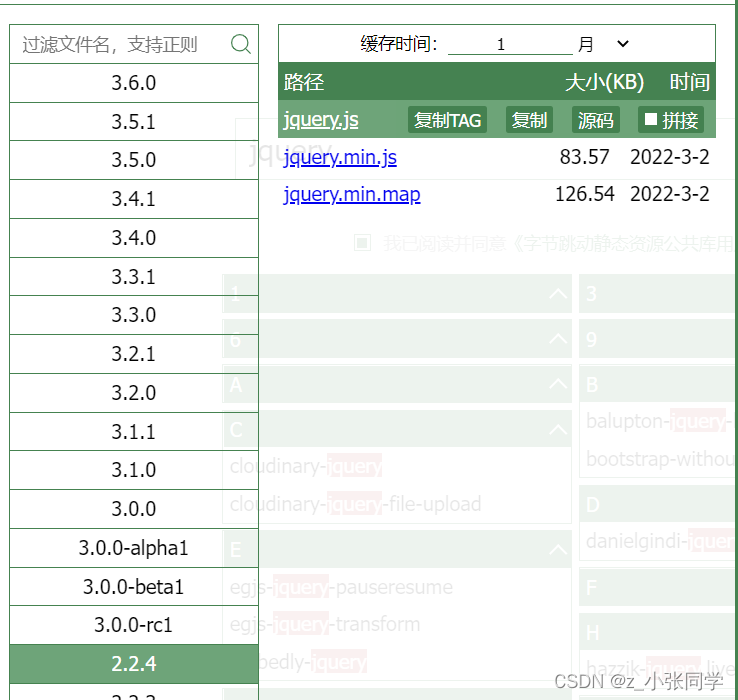Screen dimensions: 738x700
Task: Select version 3.6.0 in list
Action: (x=134, y=83)
